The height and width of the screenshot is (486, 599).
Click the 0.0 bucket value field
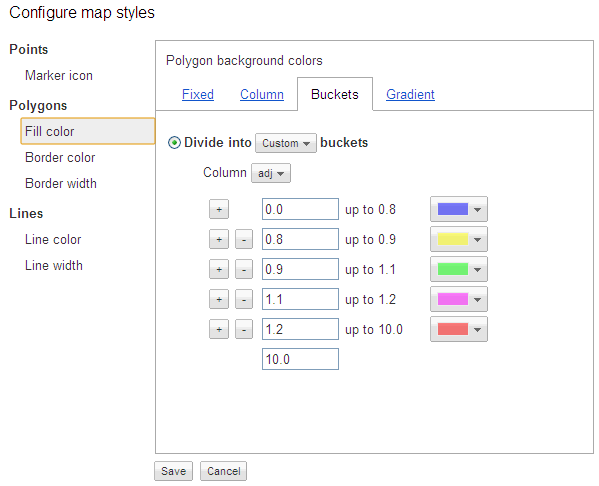(x=300, y=209)
